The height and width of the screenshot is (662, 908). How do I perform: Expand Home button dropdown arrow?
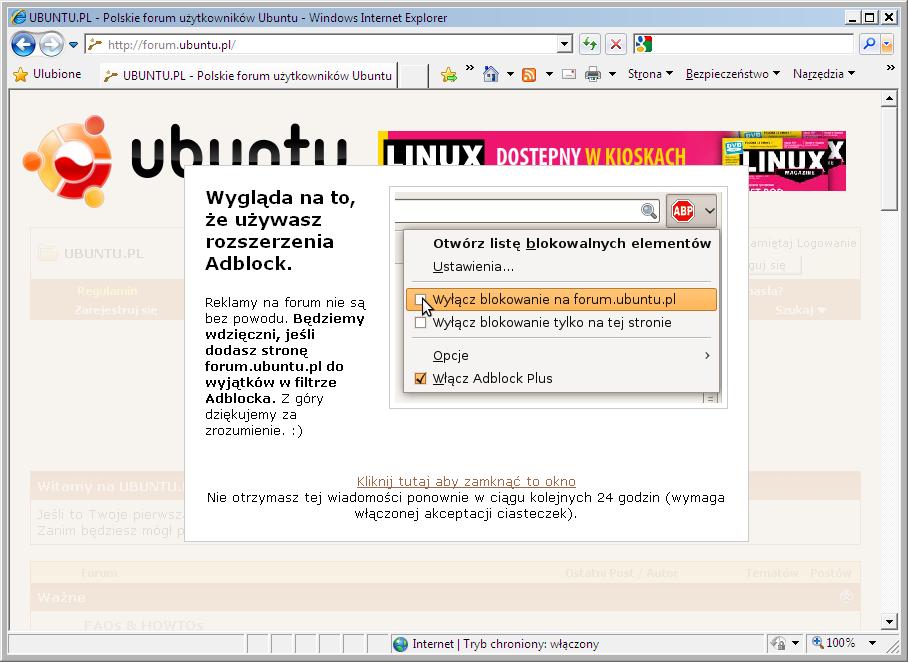pos(510,74)
